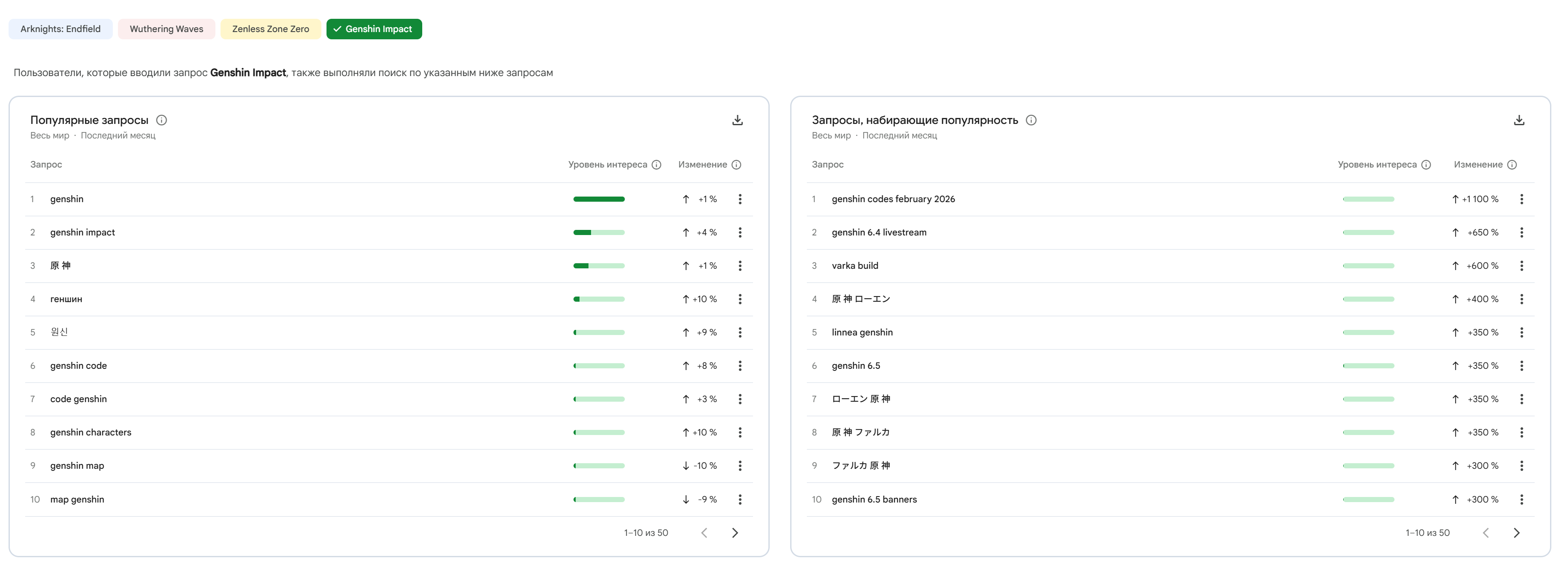Open info tooltip for left Уровень интереса column
This screenshot has height=585, width=1568.
[x=656, y=165]
